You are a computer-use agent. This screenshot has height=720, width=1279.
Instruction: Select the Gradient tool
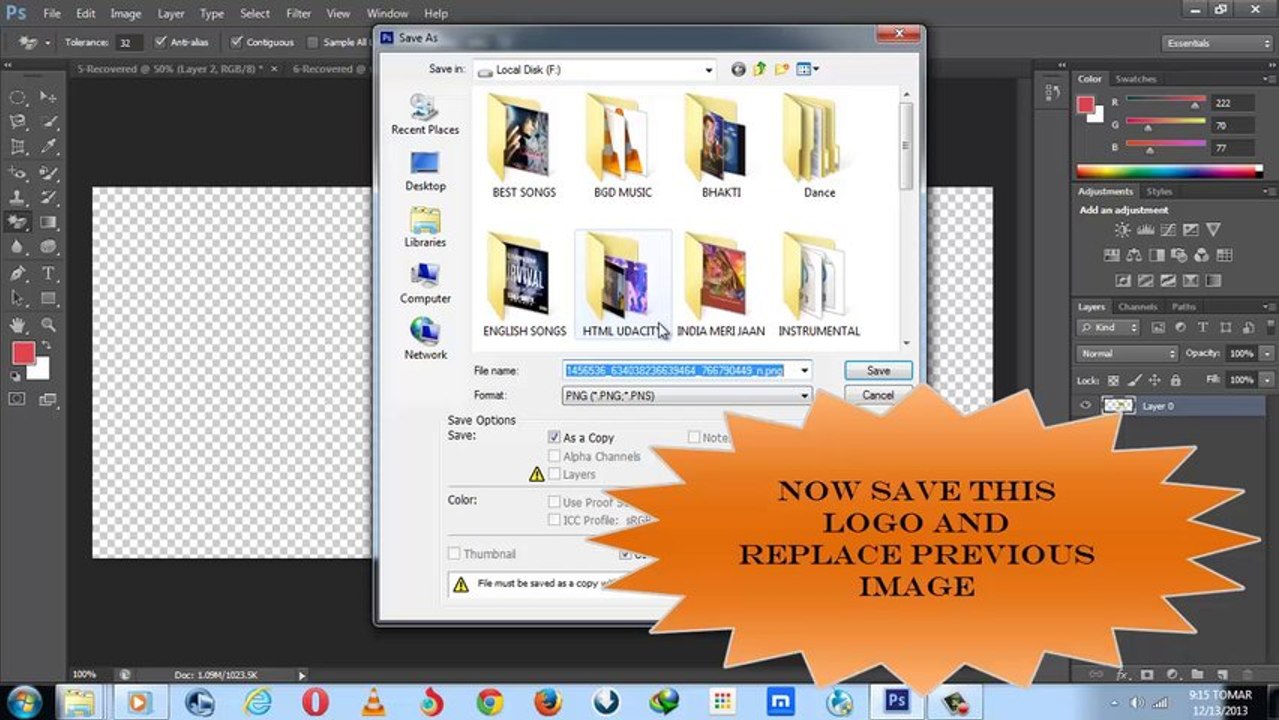point(48,222)
